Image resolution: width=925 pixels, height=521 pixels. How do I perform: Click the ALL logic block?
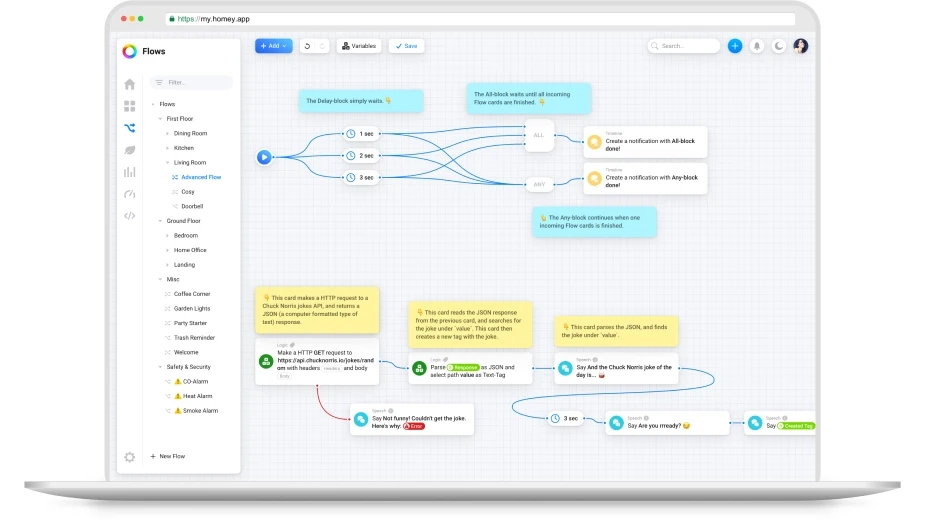tap(539, 135)
